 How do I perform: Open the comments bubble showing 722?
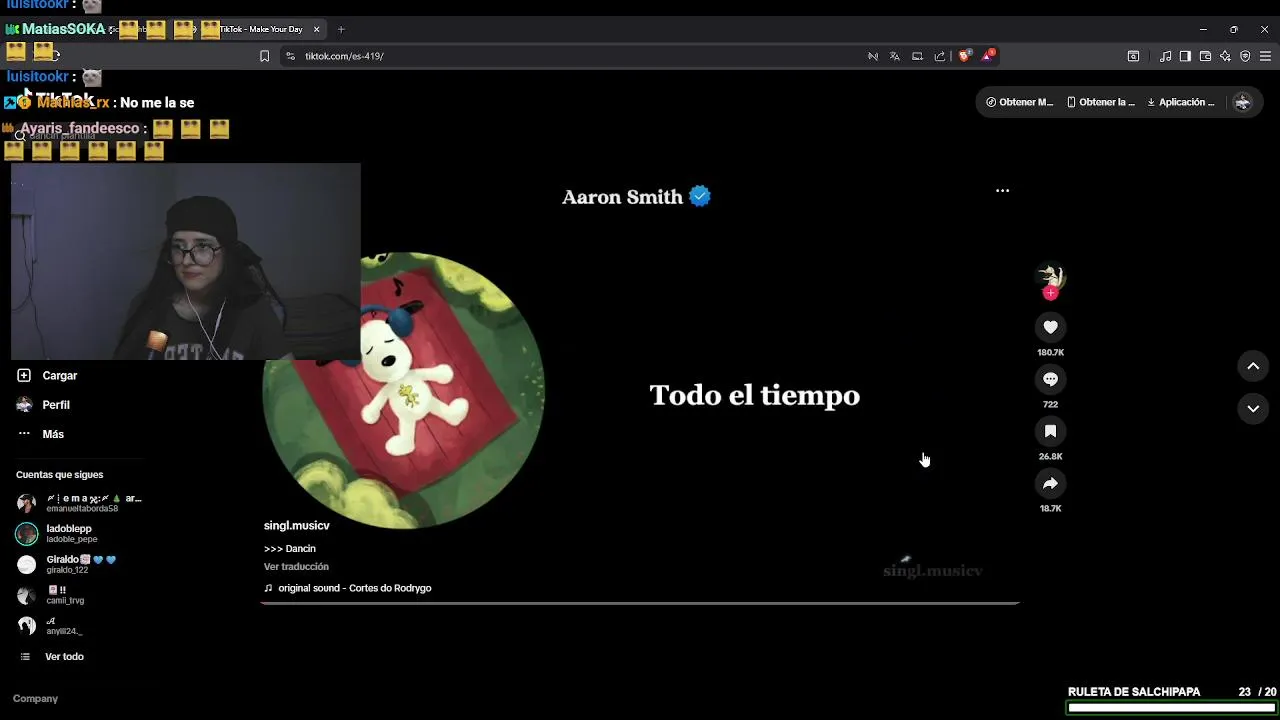pyautogui.click(x=1050, y=379)
